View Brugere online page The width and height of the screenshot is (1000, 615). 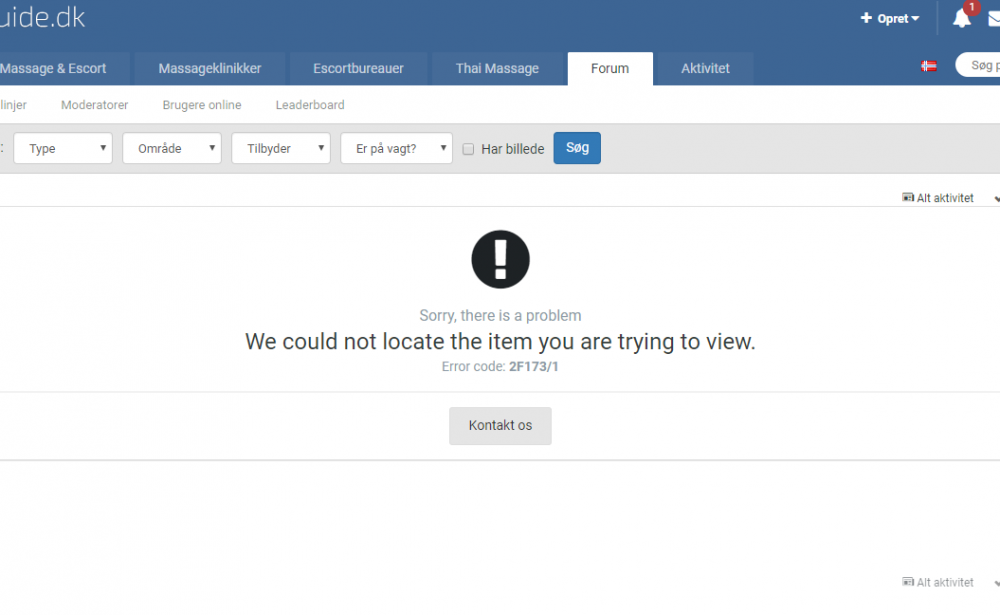(202, 105)
